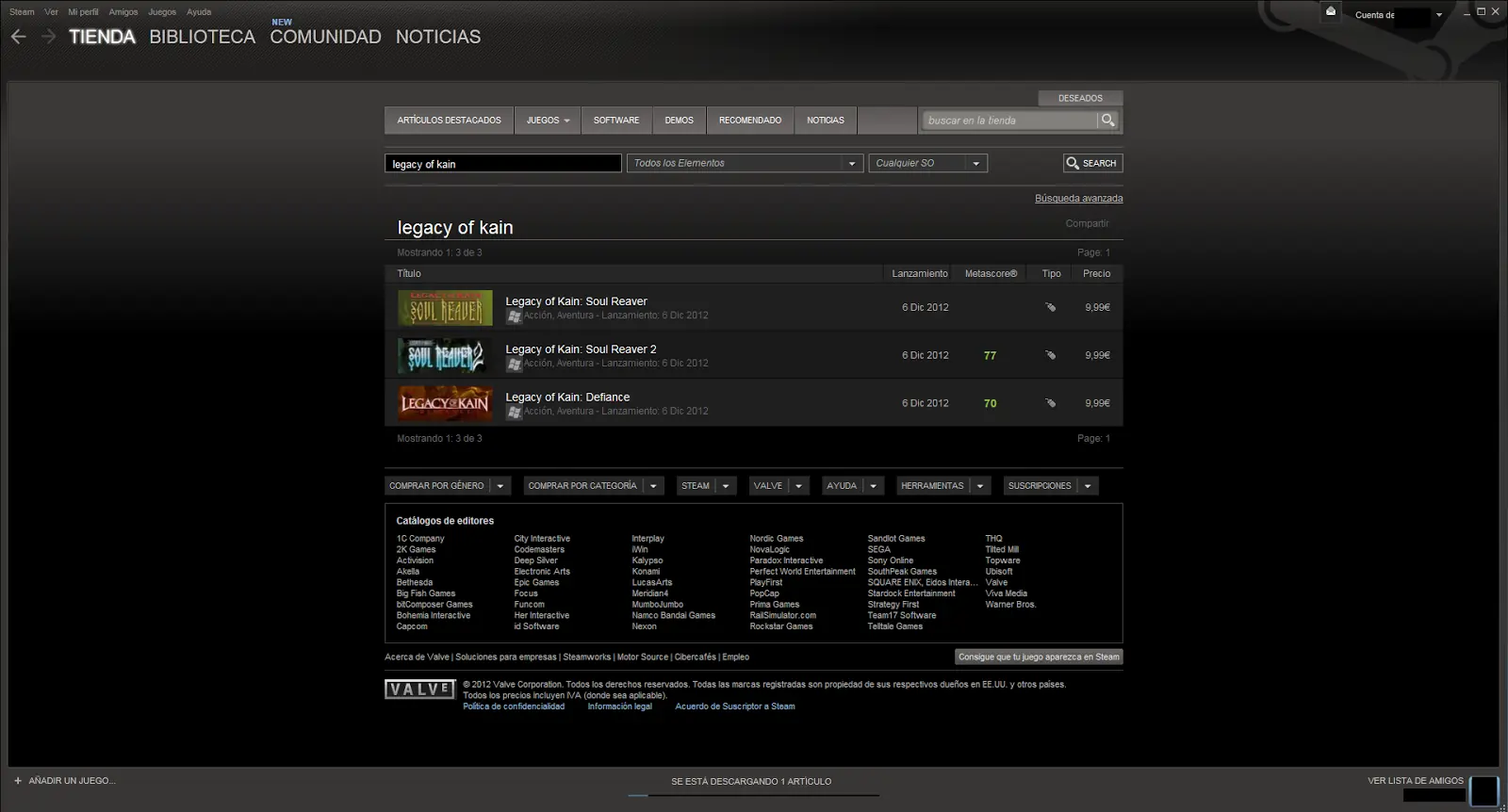Expand Comprar por categoría dropdown

point(654,486)
